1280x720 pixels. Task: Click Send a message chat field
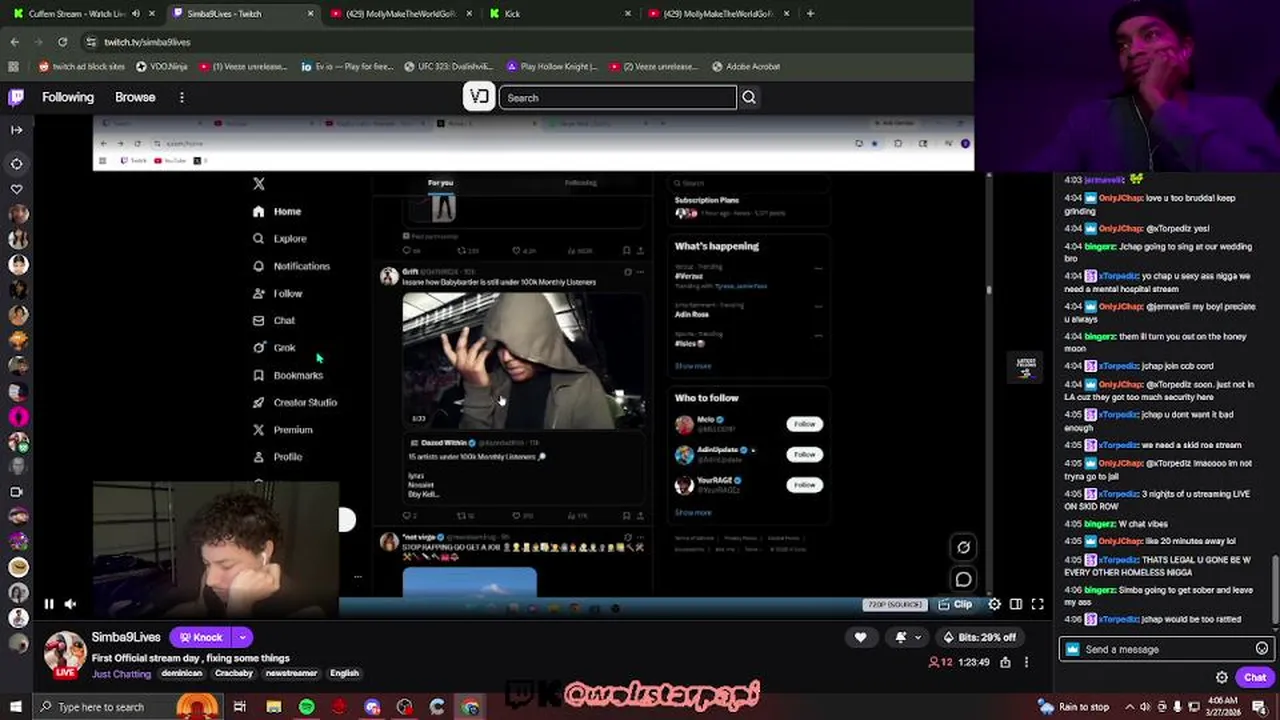[1166, 649]
